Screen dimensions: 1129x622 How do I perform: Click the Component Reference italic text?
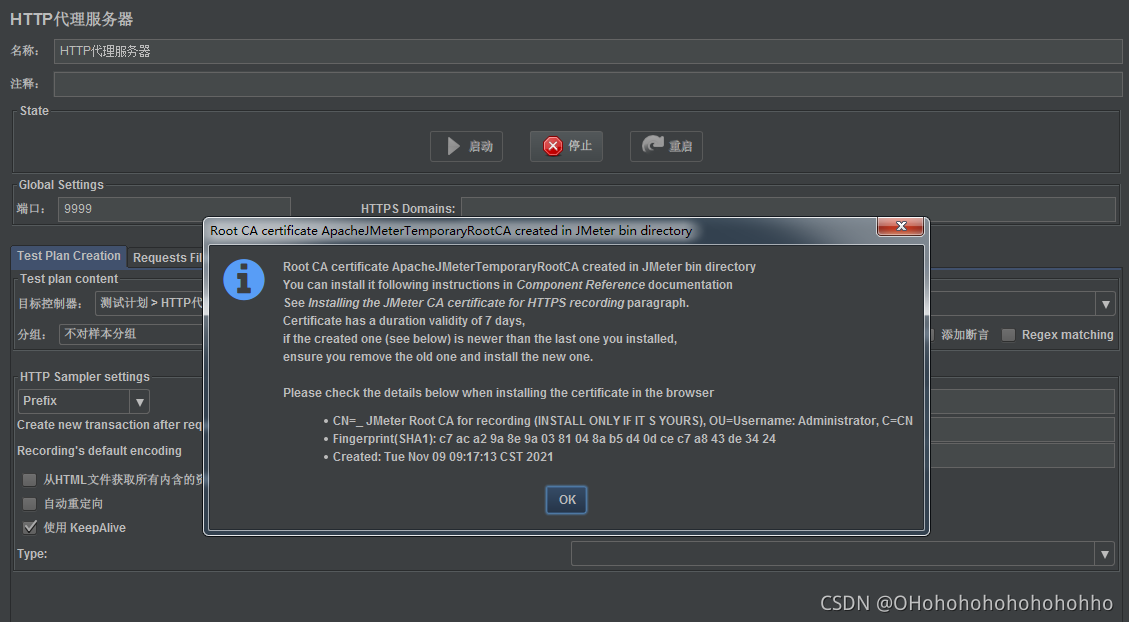(x=580, y=285)
